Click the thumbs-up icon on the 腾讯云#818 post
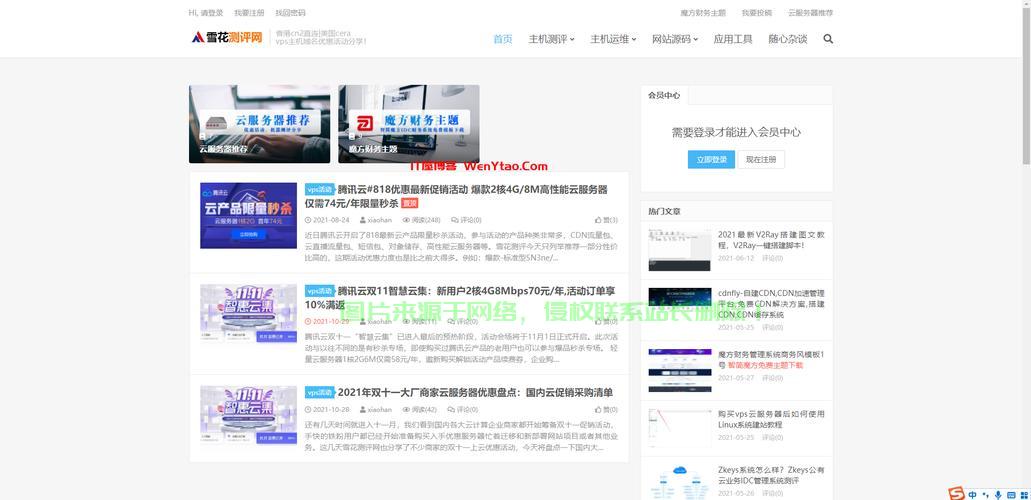This screenshot has height=500, width=1031. click(598, 220)
